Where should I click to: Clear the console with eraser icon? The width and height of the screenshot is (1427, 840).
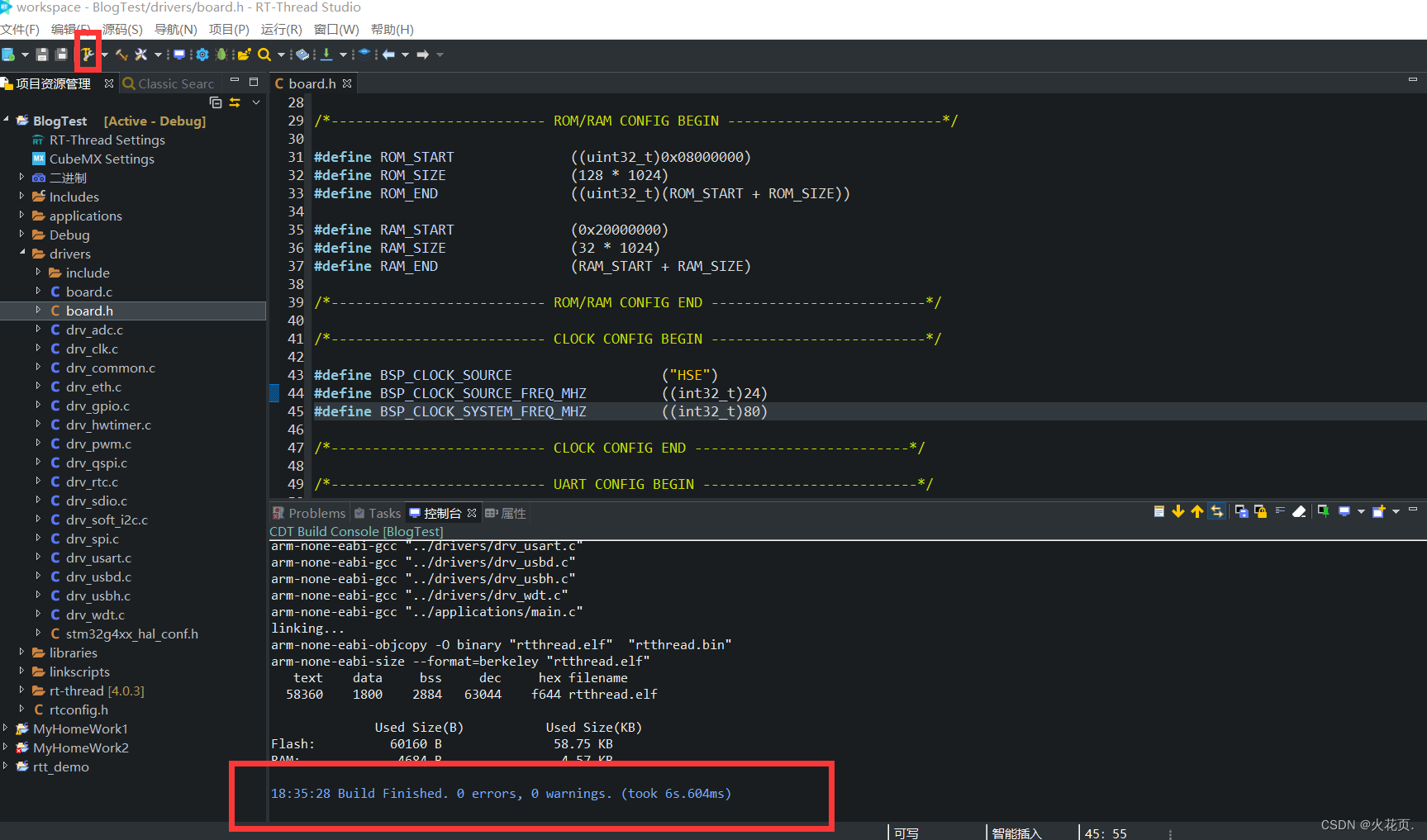tap(1299, 511)
